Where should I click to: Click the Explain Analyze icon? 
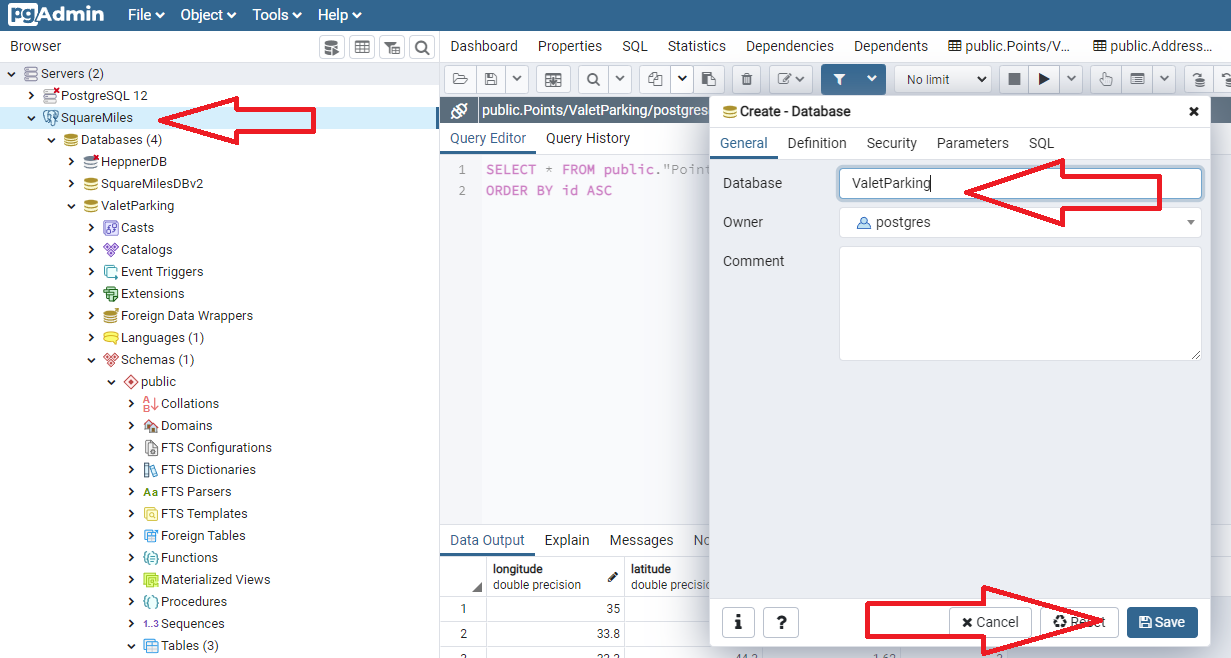pyautogui.click(x=1137, y=79)
